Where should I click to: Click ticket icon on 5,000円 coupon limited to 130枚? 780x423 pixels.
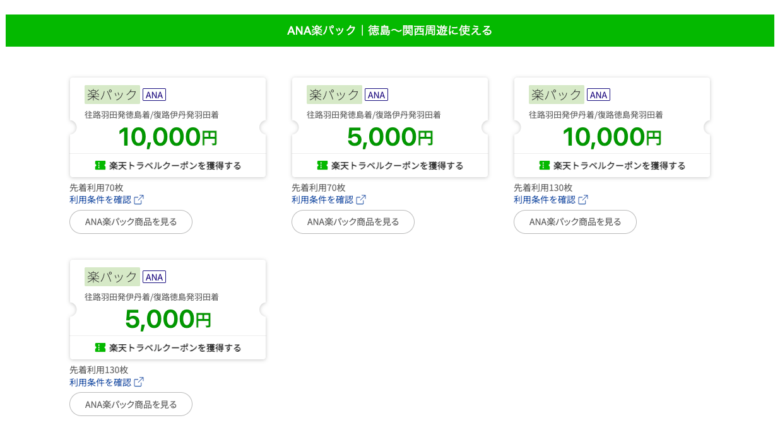click(x=100, y=347)
